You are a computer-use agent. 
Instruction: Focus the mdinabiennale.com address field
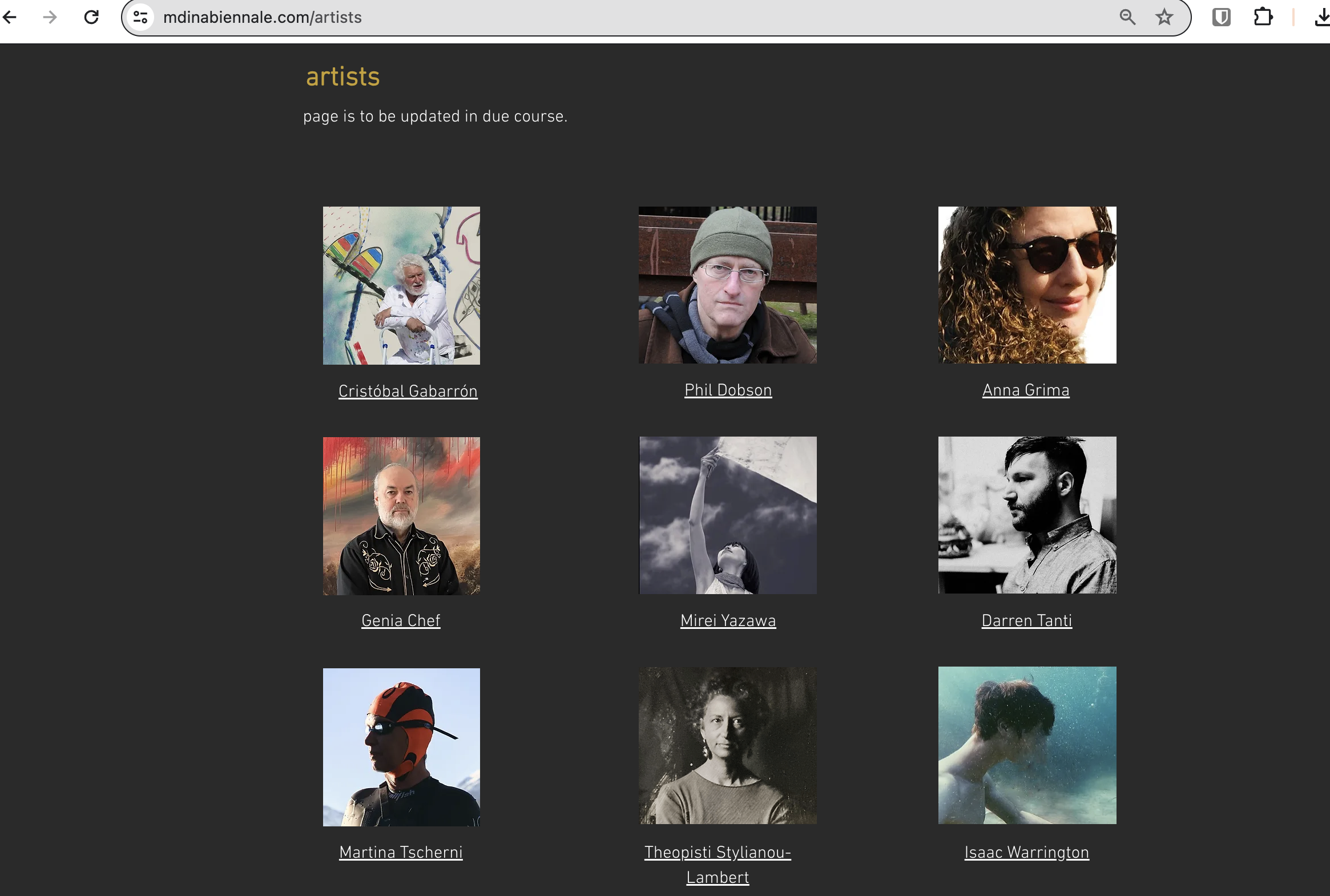(x=628, y=17)
